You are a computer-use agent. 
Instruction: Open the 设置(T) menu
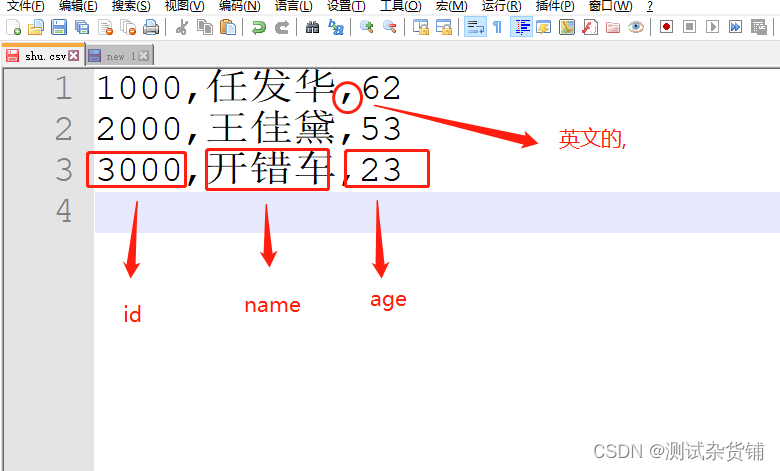click(346, 6)
